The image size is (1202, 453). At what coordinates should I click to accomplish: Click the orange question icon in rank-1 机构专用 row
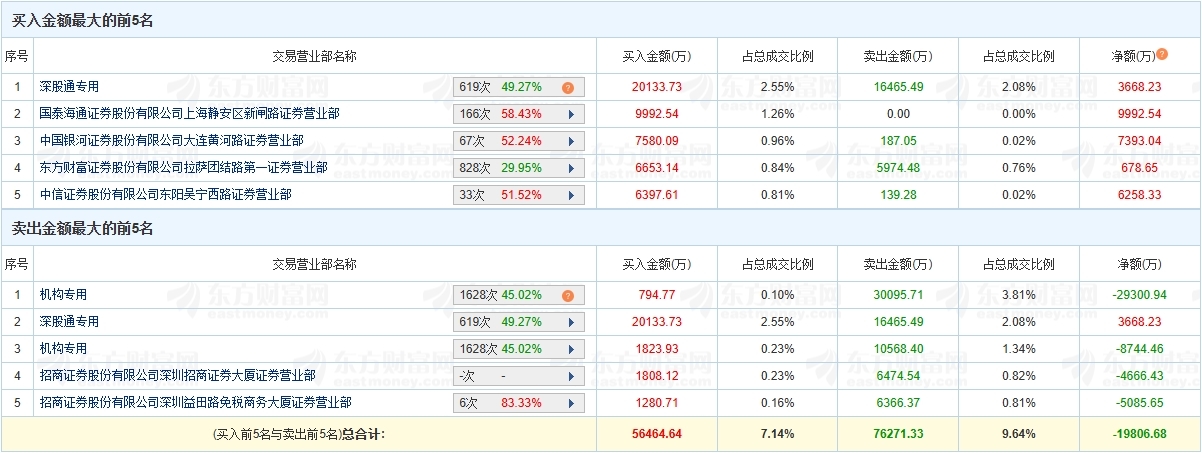567,295
